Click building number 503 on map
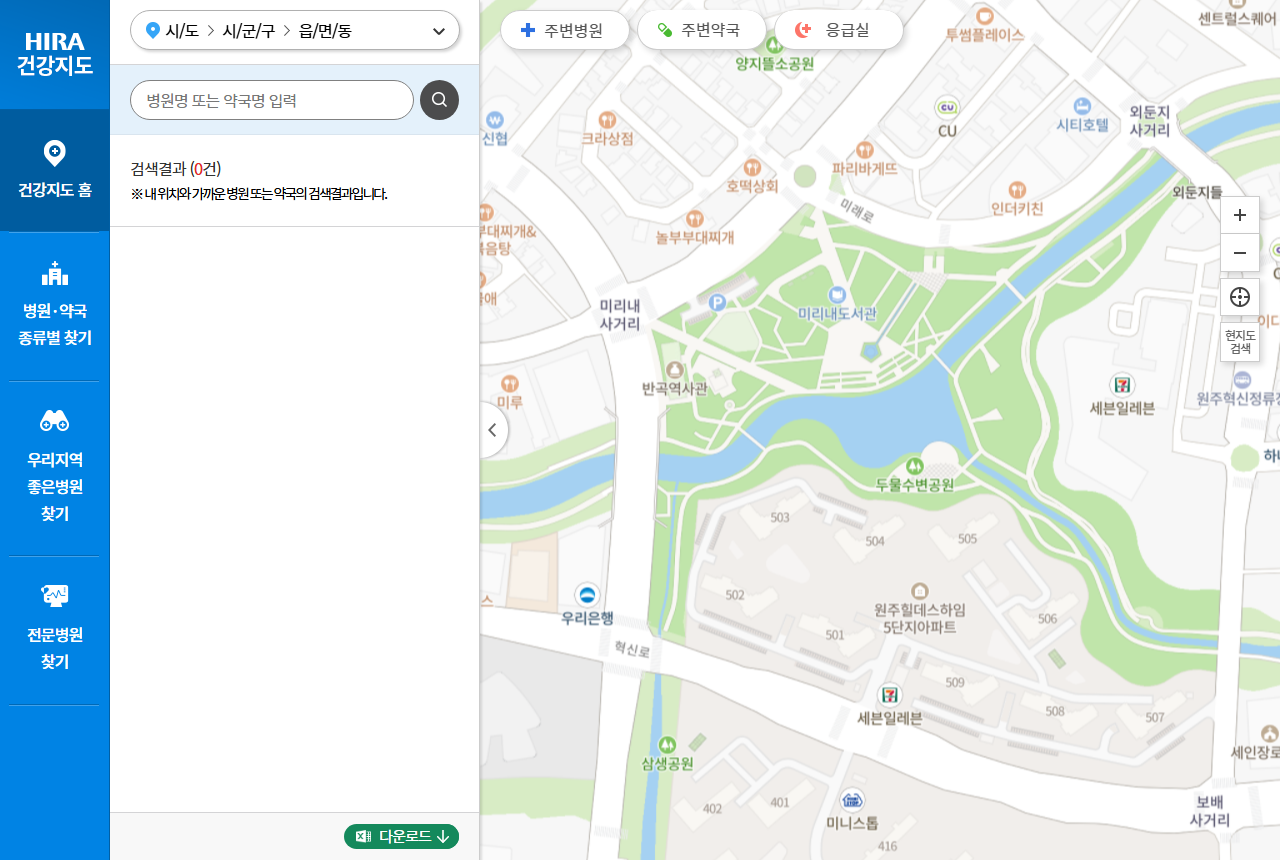The height and width of the screenshot is (860, 1280). pyautogui.click(x=780, y=517)
